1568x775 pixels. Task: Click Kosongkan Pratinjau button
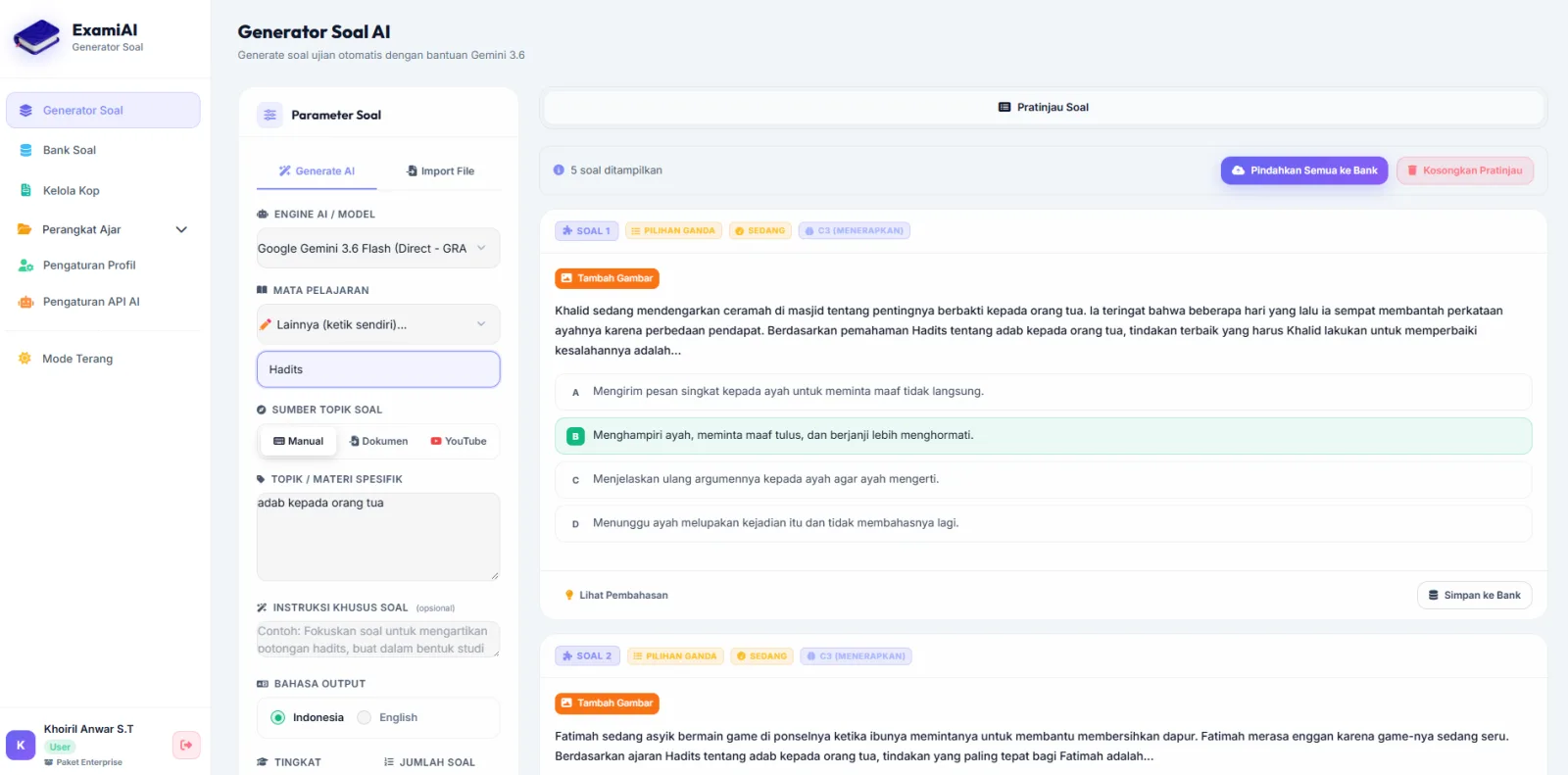[x=1465, y=170]
